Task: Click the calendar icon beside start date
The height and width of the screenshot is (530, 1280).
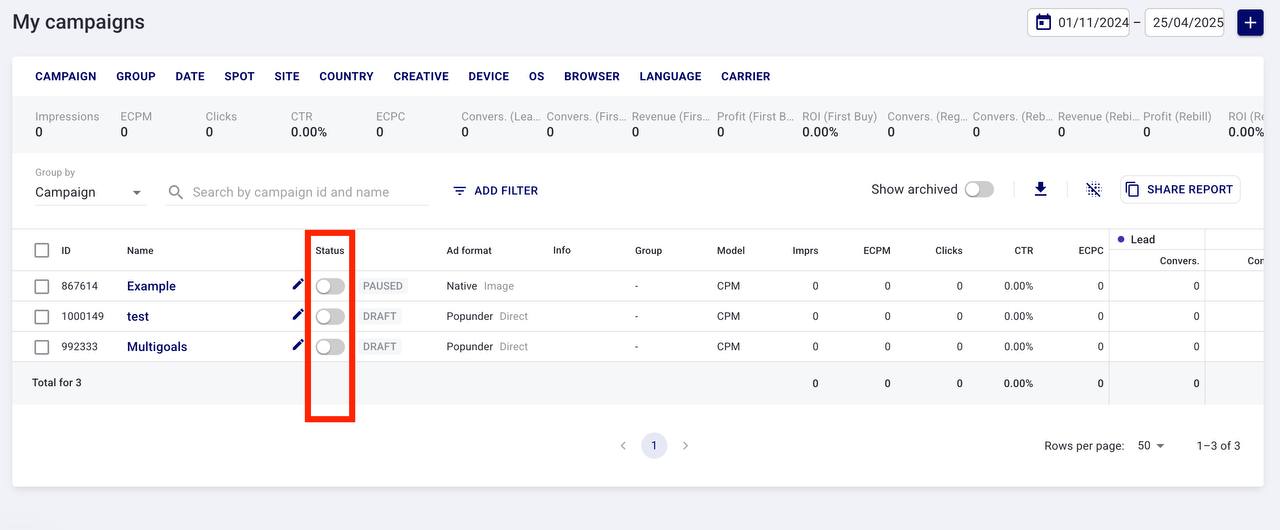Action: 1043,22
